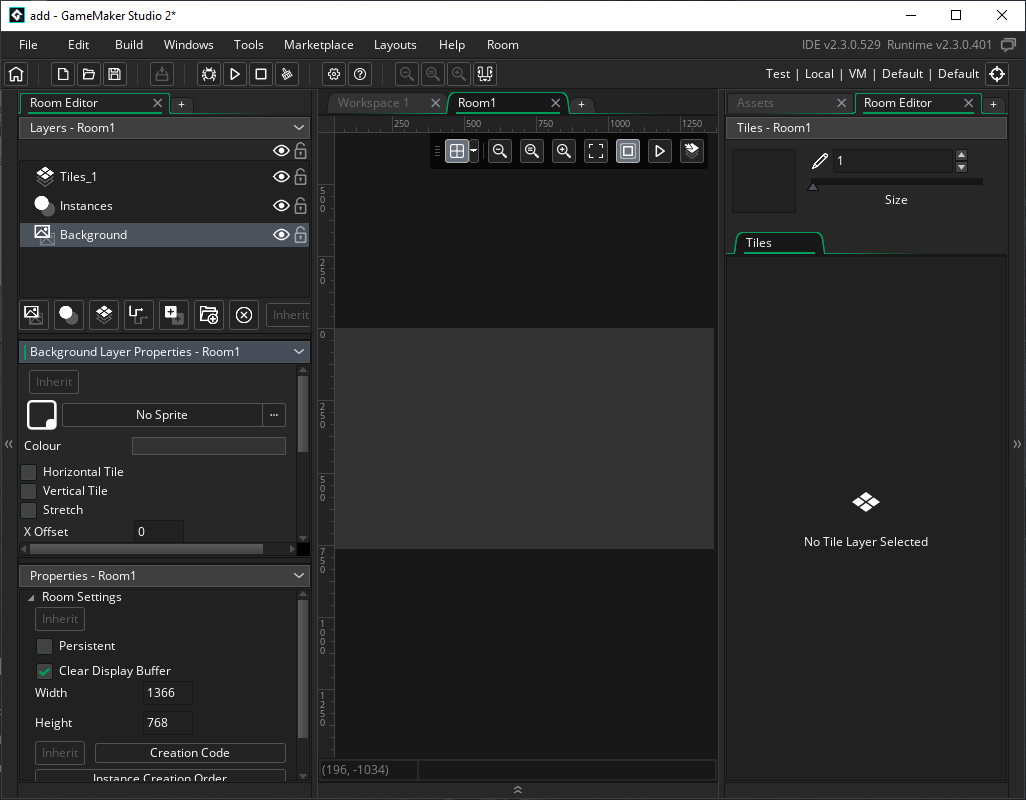Screen dimensions: 1026x800
Task: Run the game using the main toolbar play icon
Action: click(234, 74)
